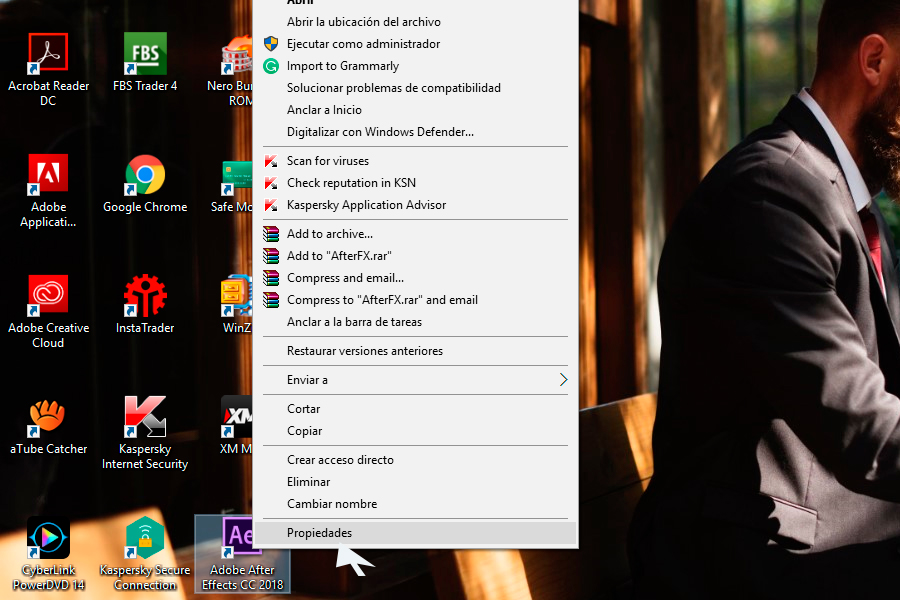Open CyberLink PowerDVD 14

click(x=47, y=538)
